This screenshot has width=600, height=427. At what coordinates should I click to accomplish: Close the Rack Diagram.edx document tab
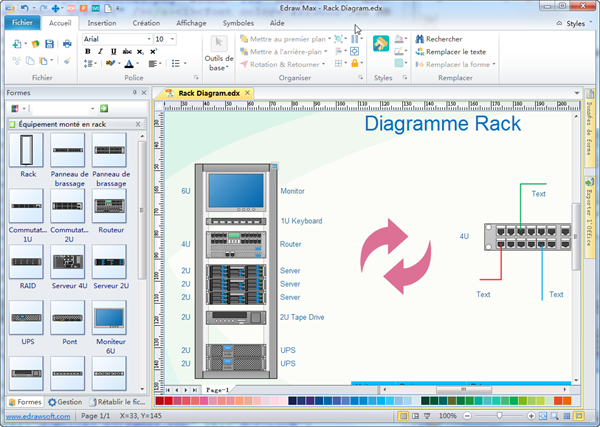click(247, 93)
